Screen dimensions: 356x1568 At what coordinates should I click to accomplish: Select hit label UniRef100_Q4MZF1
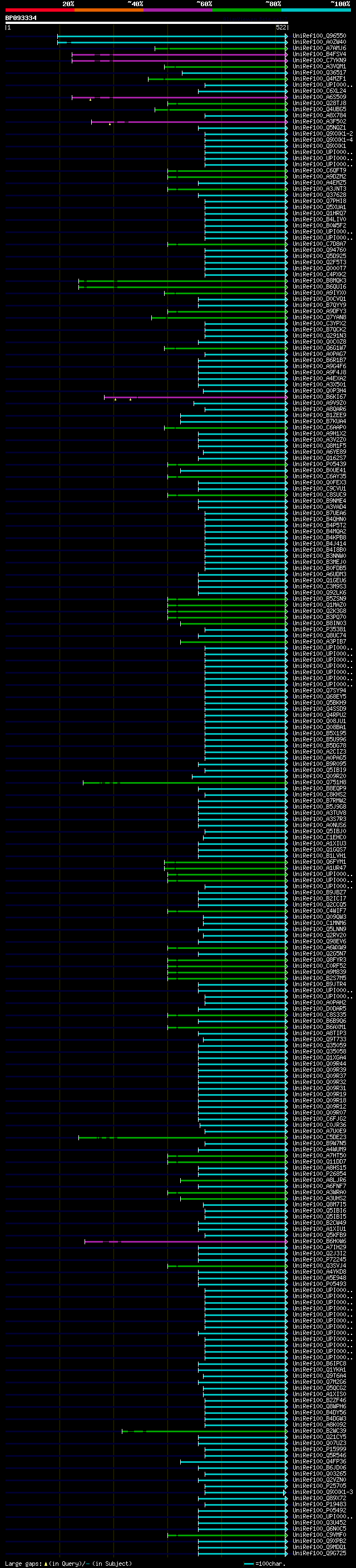pyautogui.click(x=319, y=78)
